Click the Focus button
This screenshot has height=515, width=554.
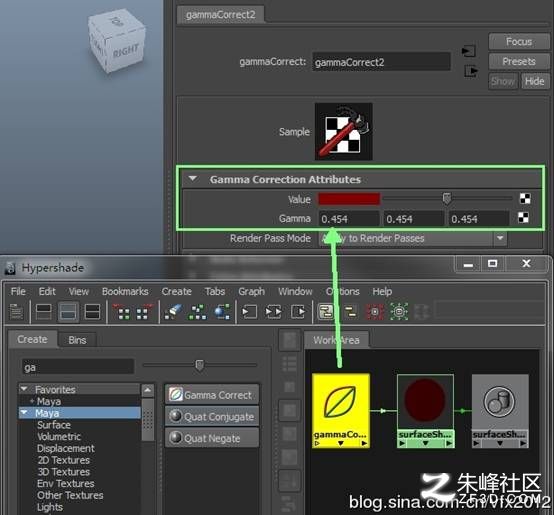(519, 42)
